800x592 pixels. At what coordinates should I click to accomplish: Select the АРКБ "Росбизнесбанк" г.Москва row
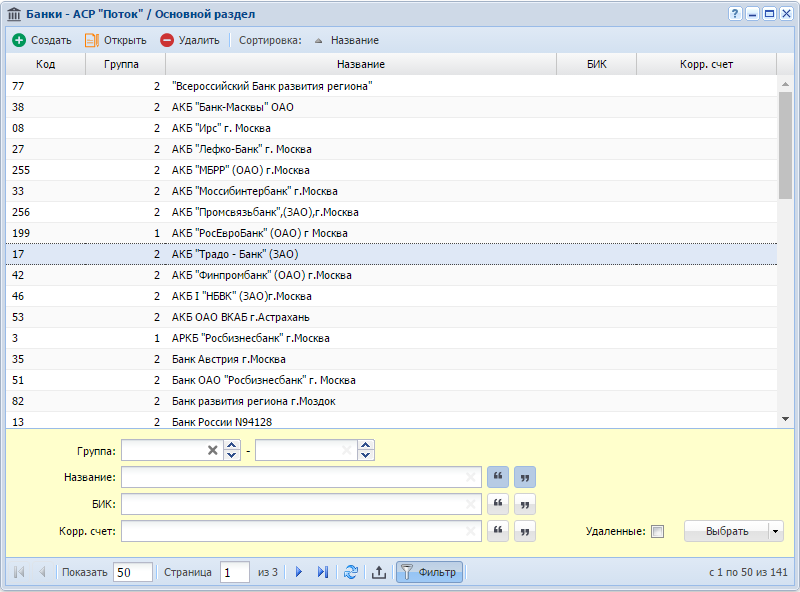[391, 338]
